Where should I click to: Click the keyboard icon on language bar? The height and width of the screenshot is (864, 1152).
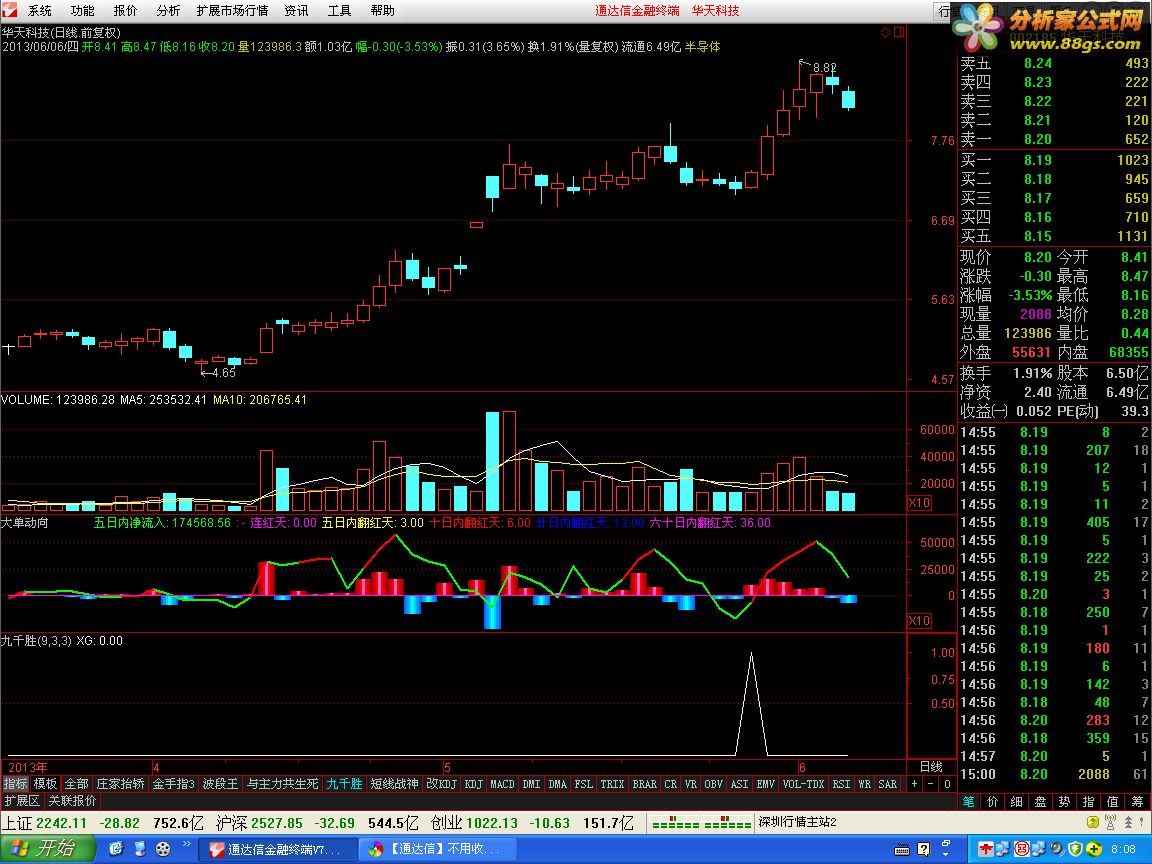(x=902, y=849)
